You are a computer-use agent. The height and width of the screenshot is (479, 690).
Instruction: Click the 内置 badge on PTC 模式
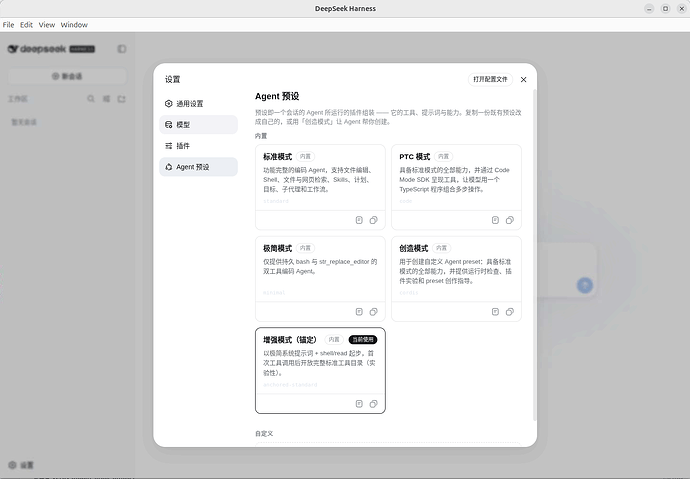pyautogui.click(x=444, y=157)
